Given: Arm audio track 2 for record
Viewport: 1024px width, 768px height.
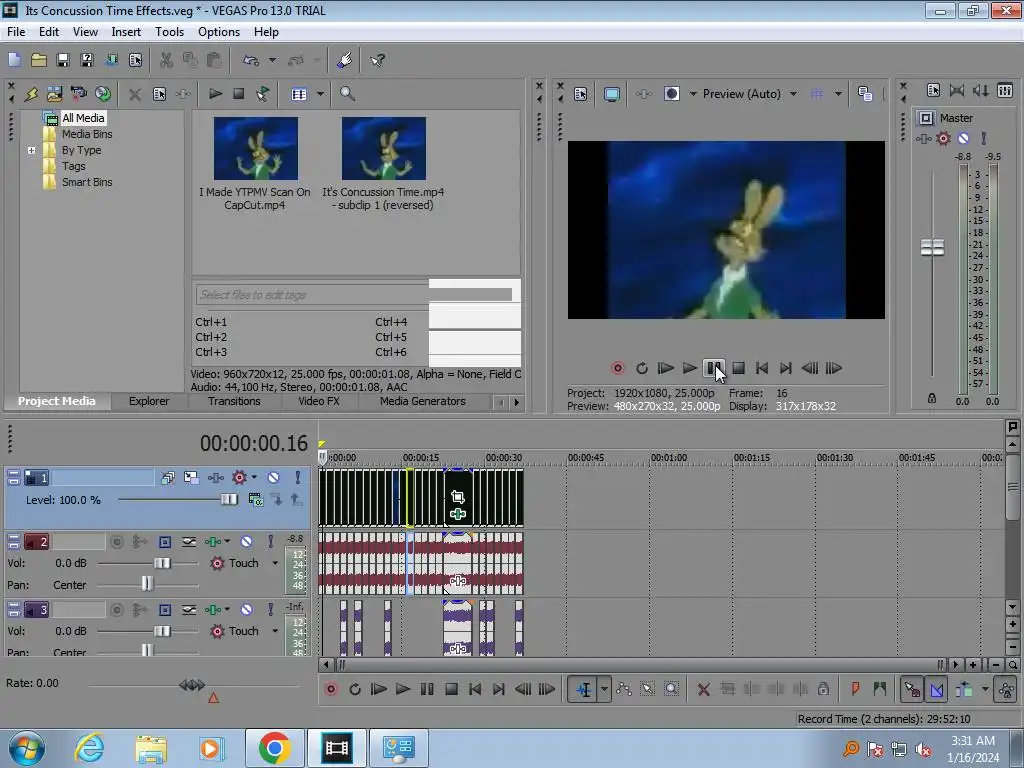Looking at the screenshot, I should point(116,541).
